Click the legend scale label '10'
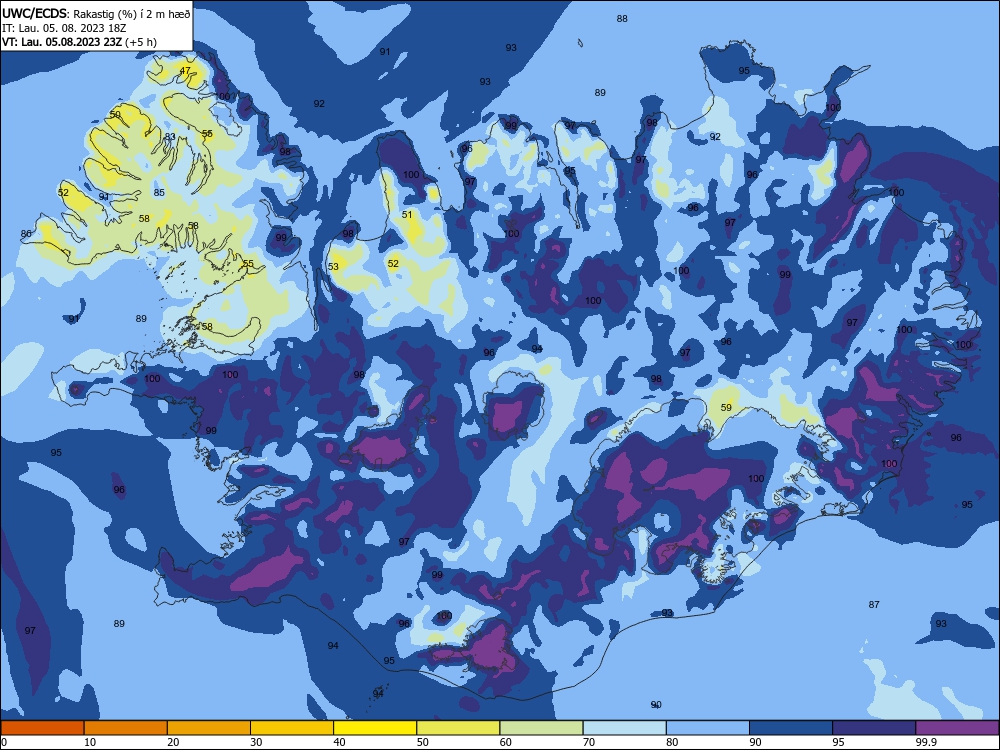This screenshot has width=1000, height=750. point(90,742)
